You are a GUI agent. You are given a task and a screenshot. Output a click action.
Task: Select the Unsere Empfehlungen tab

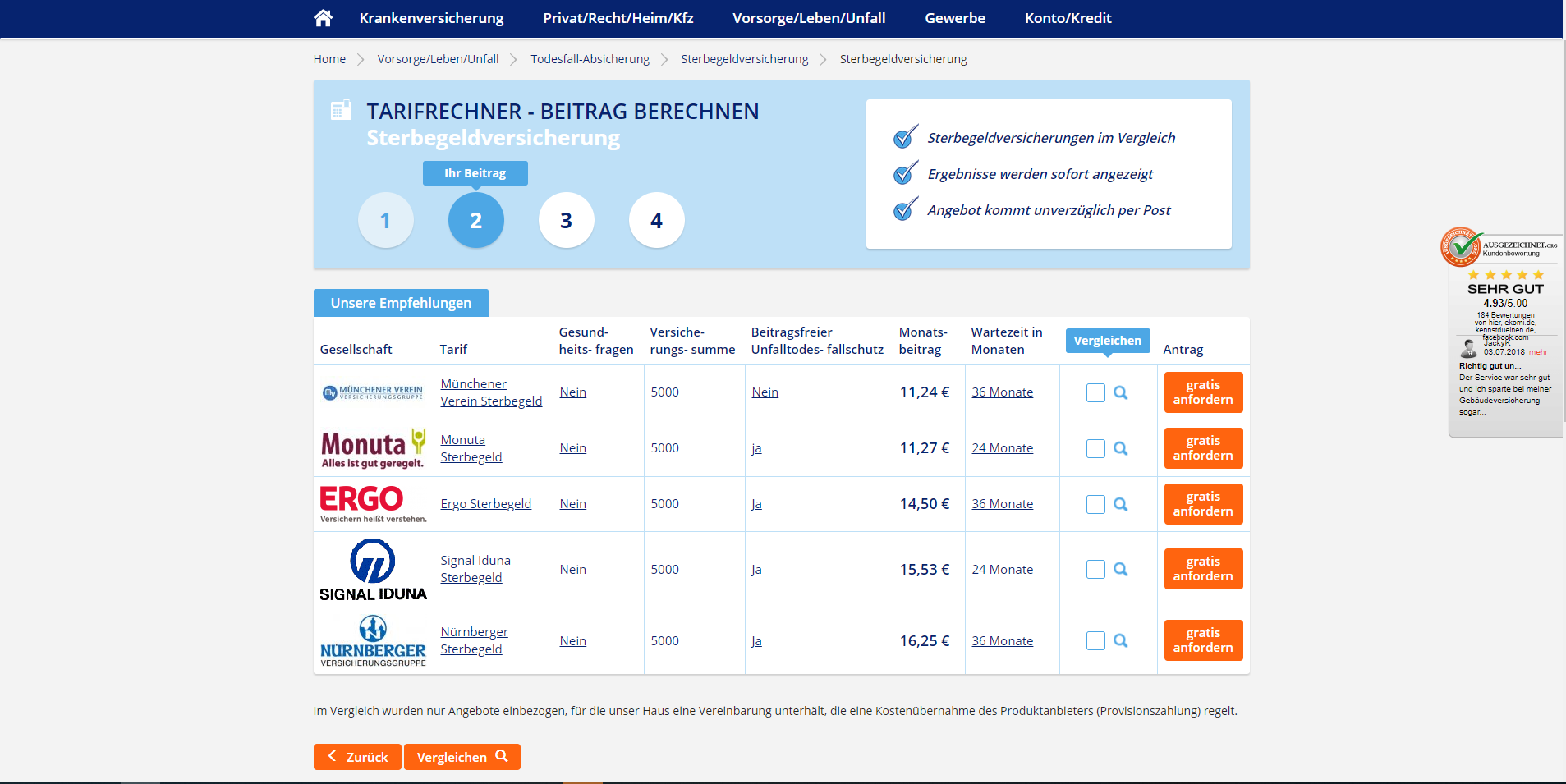[x=401, y=303]
